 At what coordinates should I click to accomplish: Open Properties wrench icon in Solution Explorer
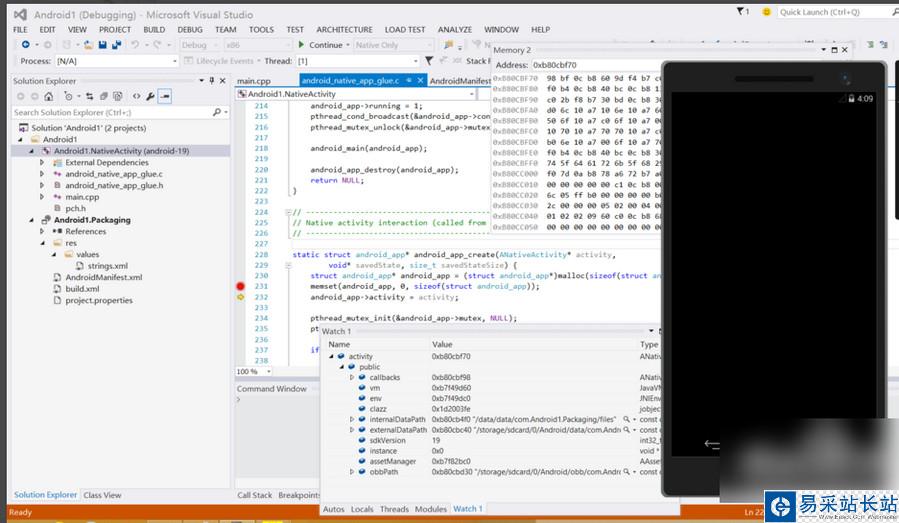pyautogui.click(x=150, y=96)
